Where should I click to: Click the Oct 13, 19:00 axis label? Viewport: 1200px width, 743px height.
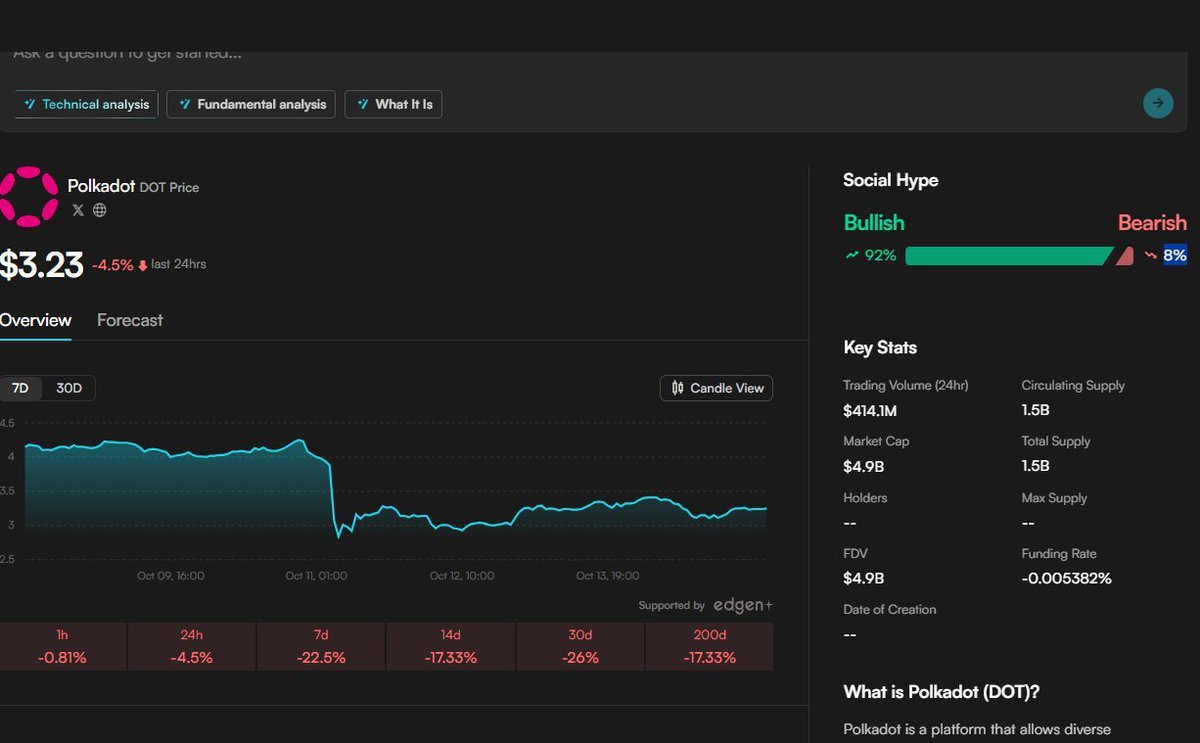(x=608, y=576)
